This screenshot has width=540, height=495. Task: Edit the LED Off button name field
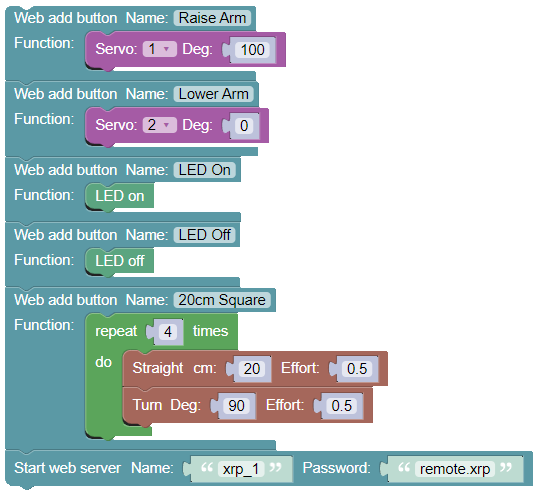(x=205, y=235)
